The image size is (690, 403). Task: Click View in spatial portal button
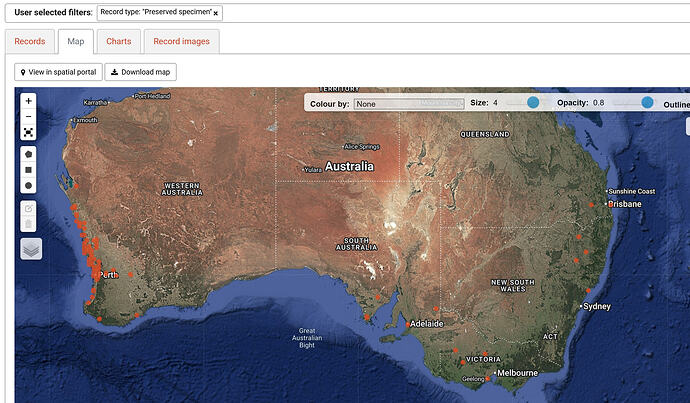[x=58, y=72]
